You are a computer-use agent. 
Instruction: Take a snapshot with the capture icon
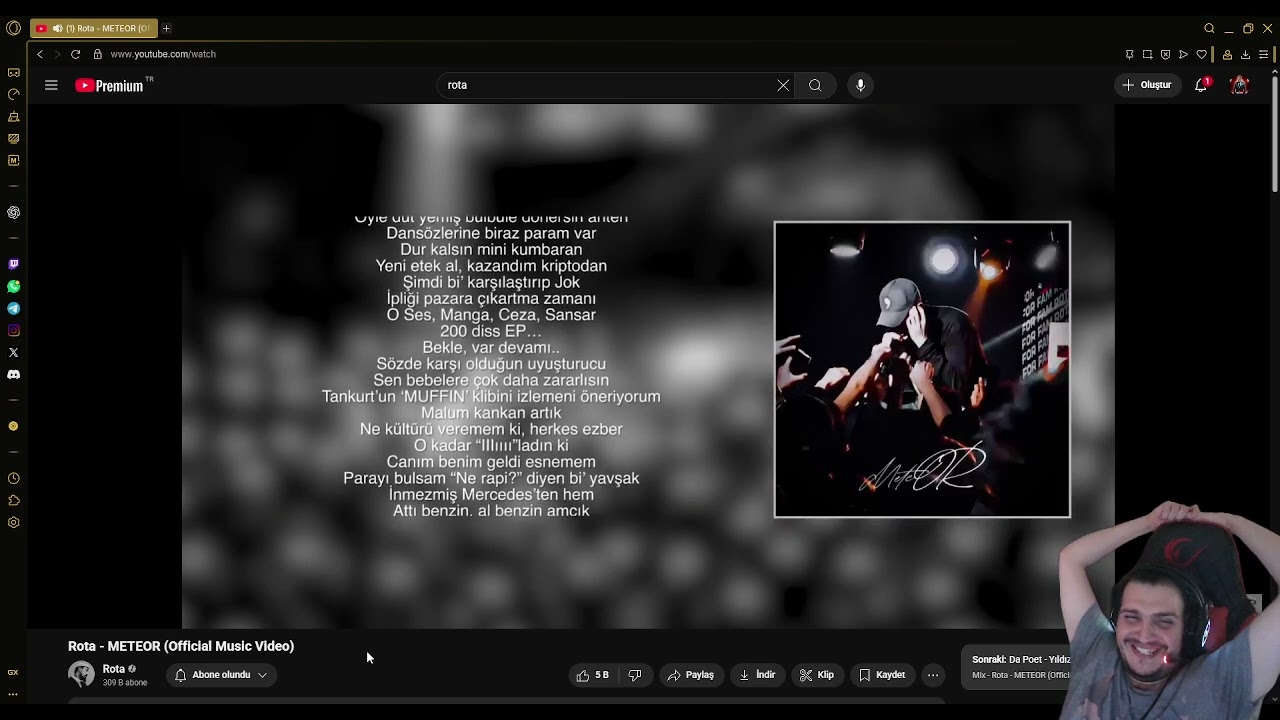tap(1147, 54)
